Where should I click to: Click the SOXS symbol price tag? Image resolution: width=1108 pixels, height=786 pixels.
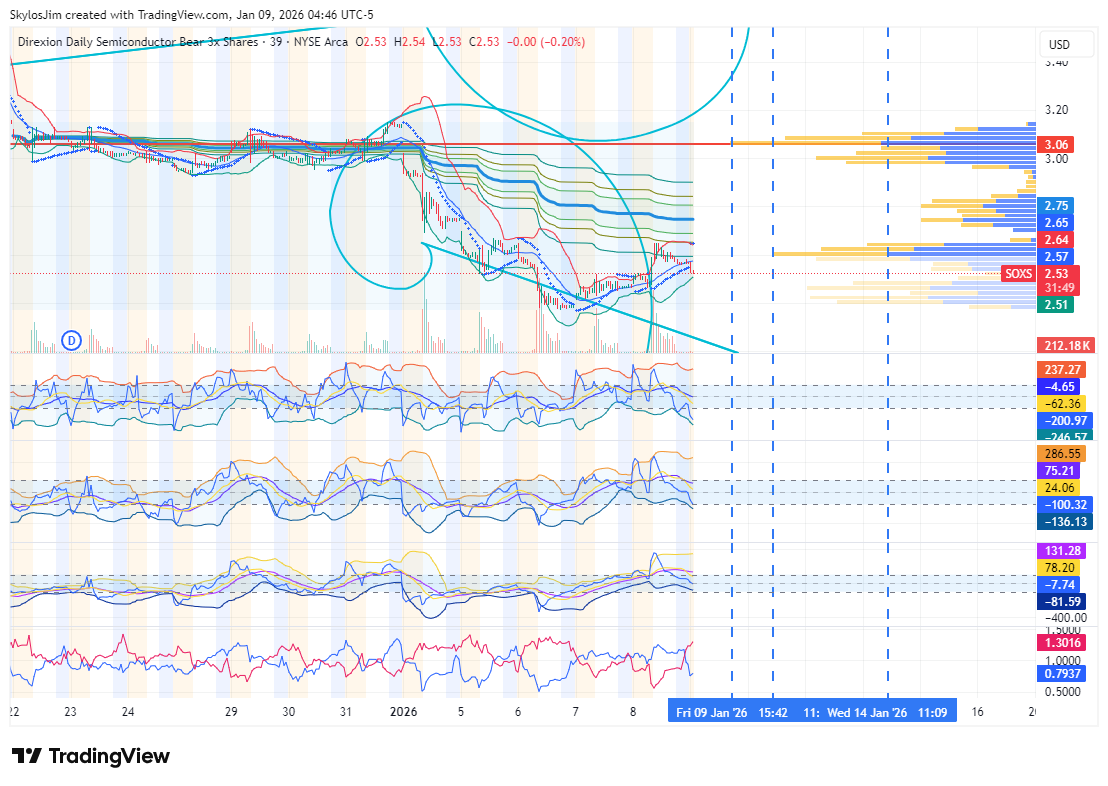pyautogui.click(x=1018, y=274)
